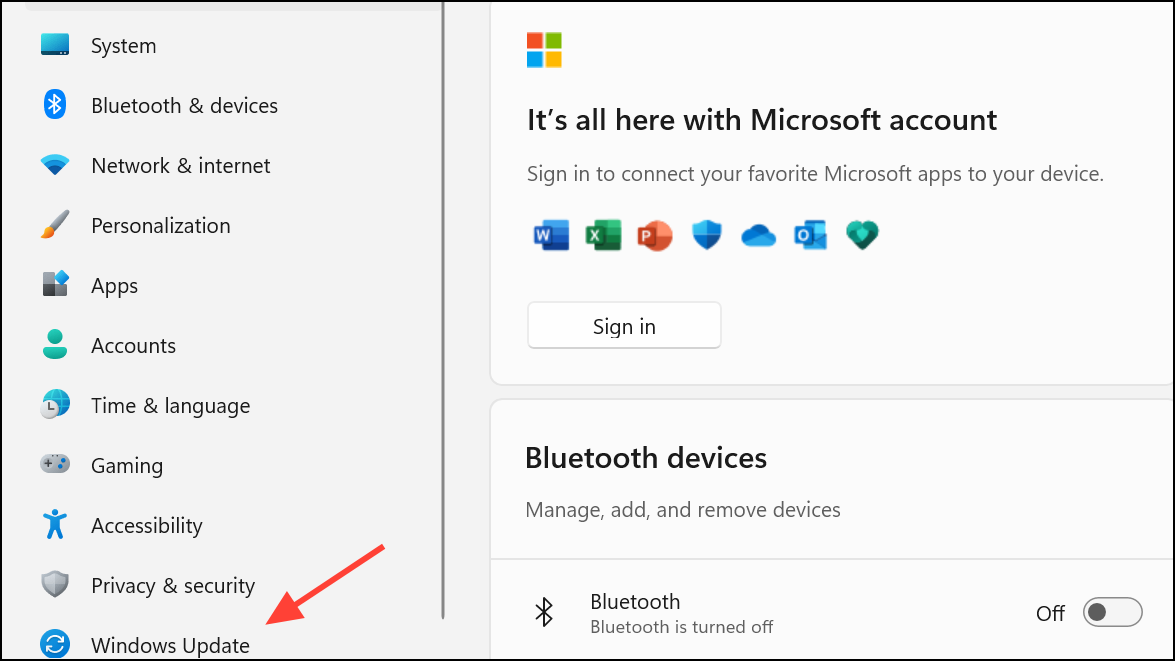This screenshot has width=1175, height=661.
Task: Click the Personalization paintbrush icon
Action: click(55, 225)
